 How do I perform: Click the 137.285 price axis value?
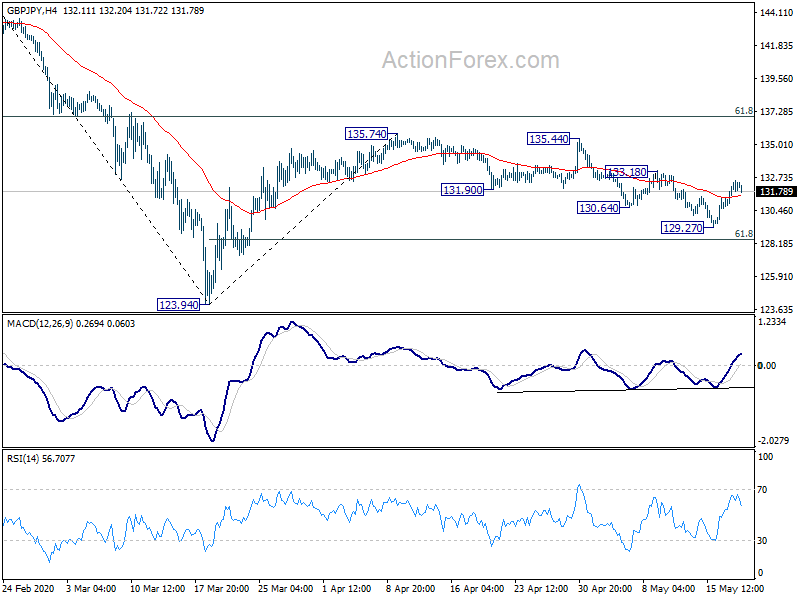coord(776,112)
